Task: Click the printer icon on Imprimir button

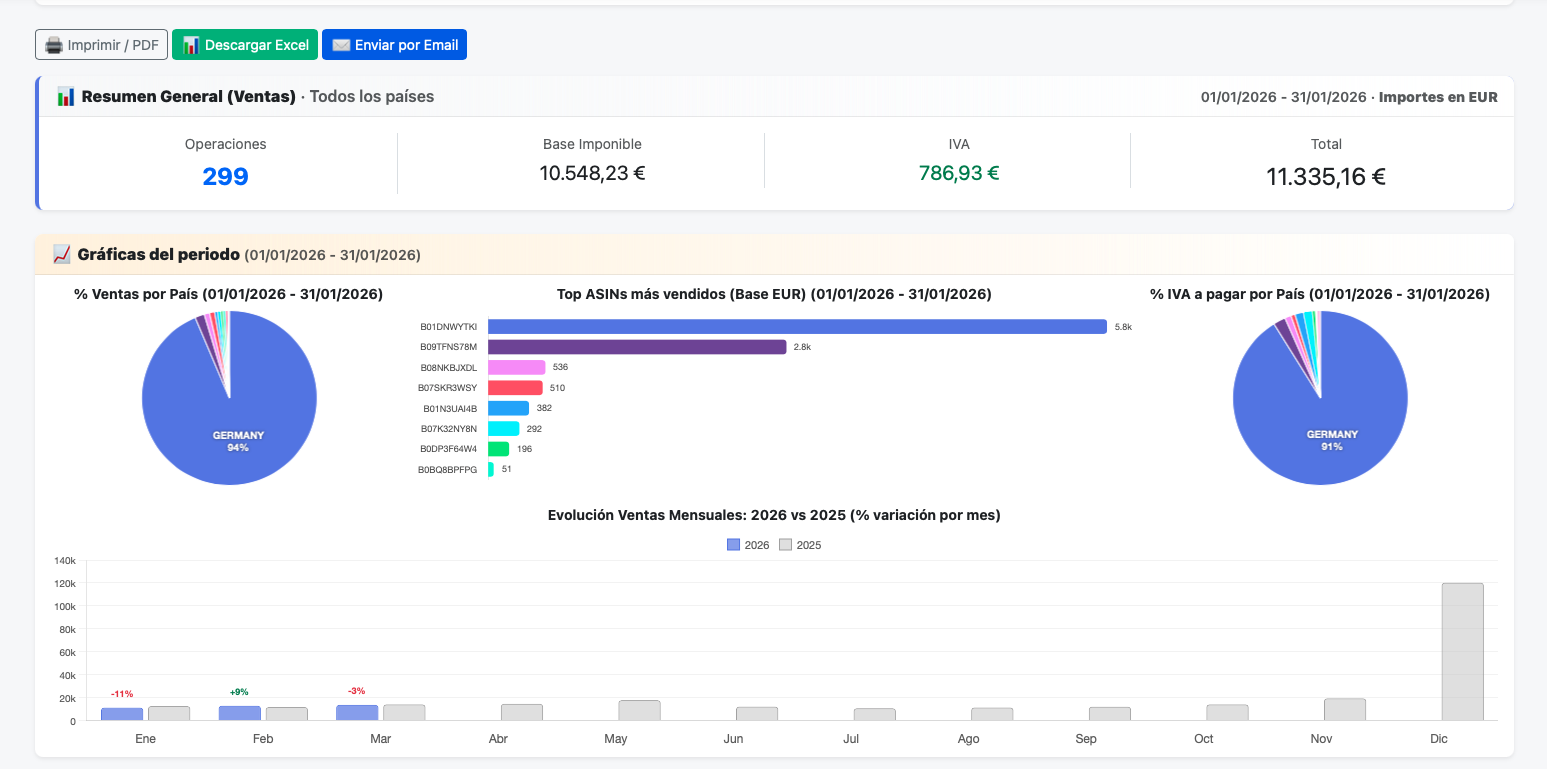Action: click(x=54, y=45)
